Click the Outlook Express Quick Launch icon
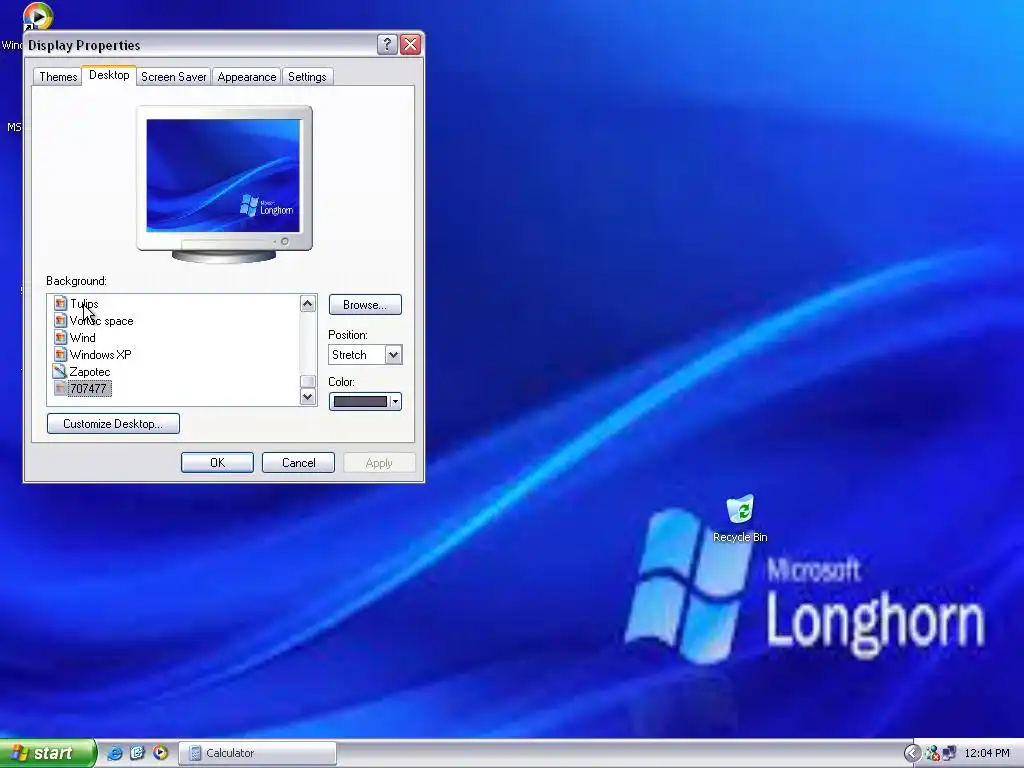Viewport: 1024px width, 768px height. click(x=137, y=753)
